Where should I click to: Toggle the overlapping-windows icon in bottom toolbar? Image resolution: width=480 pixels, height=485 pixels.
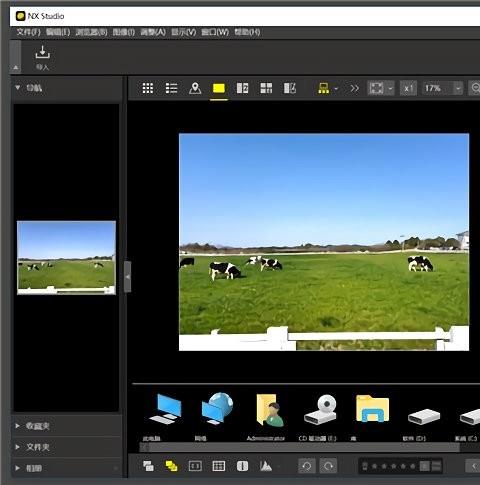pos(148,466)
